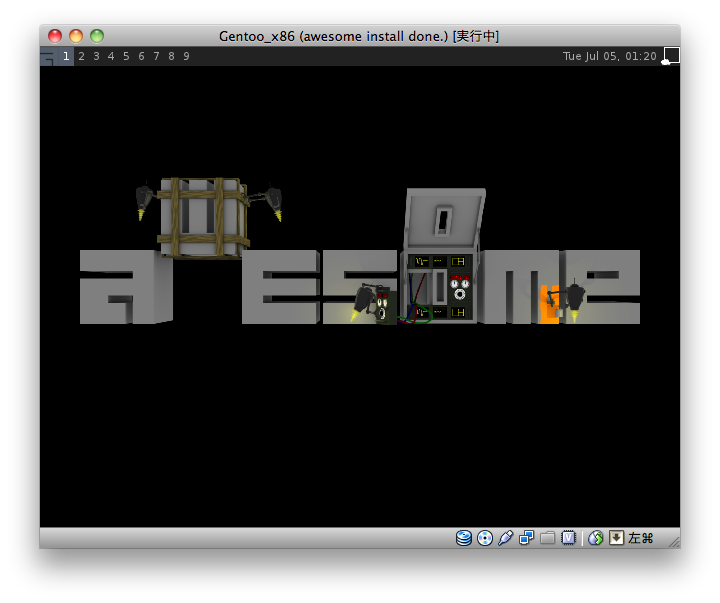Switch to awesome tag 2
Screen dimensions: 720x603
tap(81, 56)
